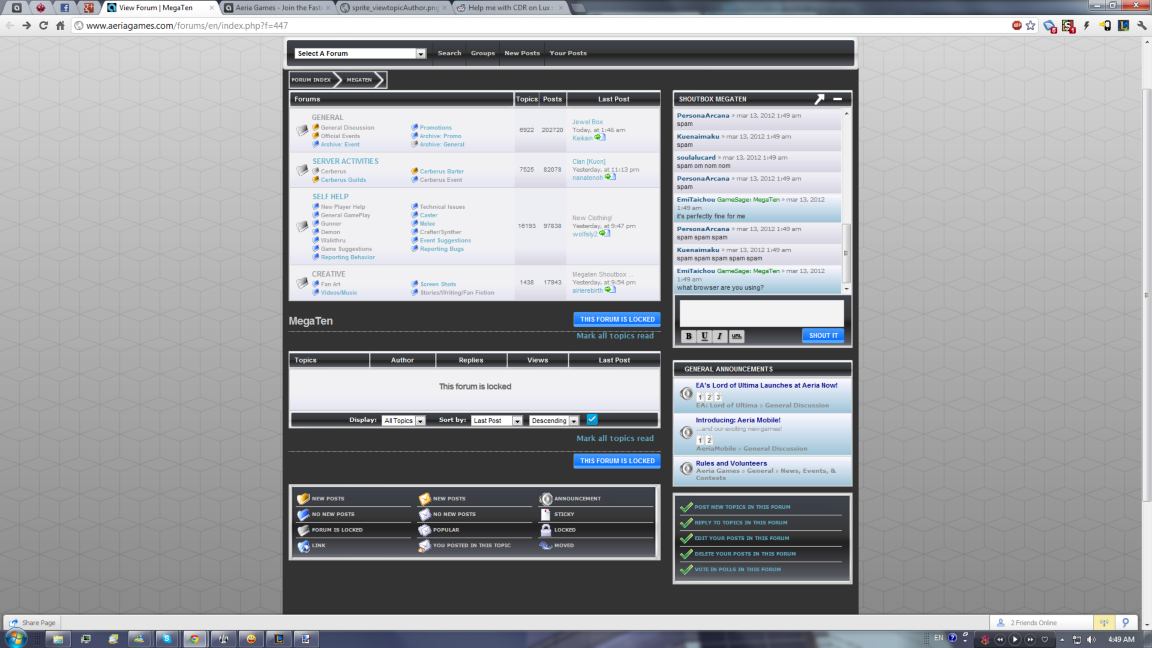Click the shoutbox Bold formatting button
This screenshot has height=648, width=1152.
tap(688, 336)
